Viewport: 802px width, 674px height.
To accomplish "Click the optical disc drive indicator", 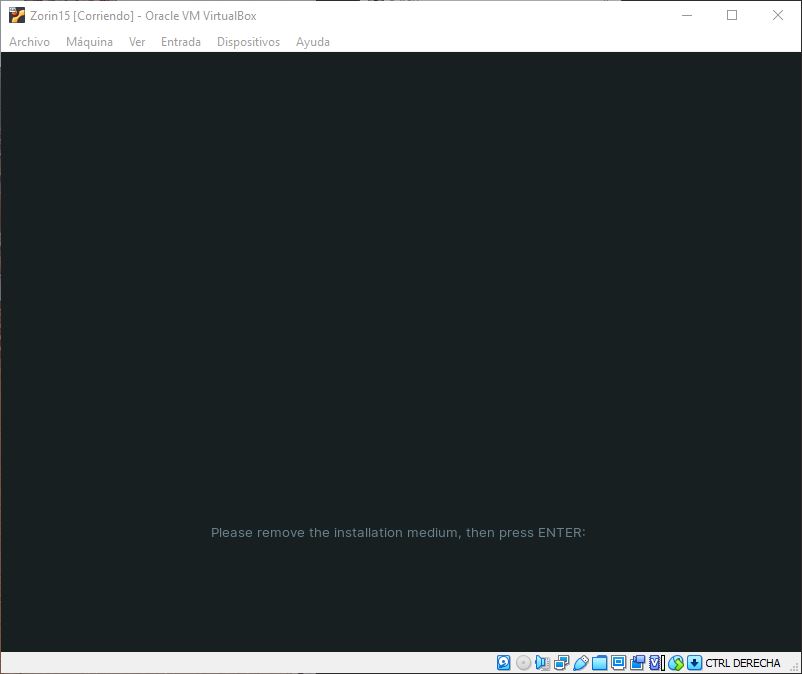I will pos(523,663).
